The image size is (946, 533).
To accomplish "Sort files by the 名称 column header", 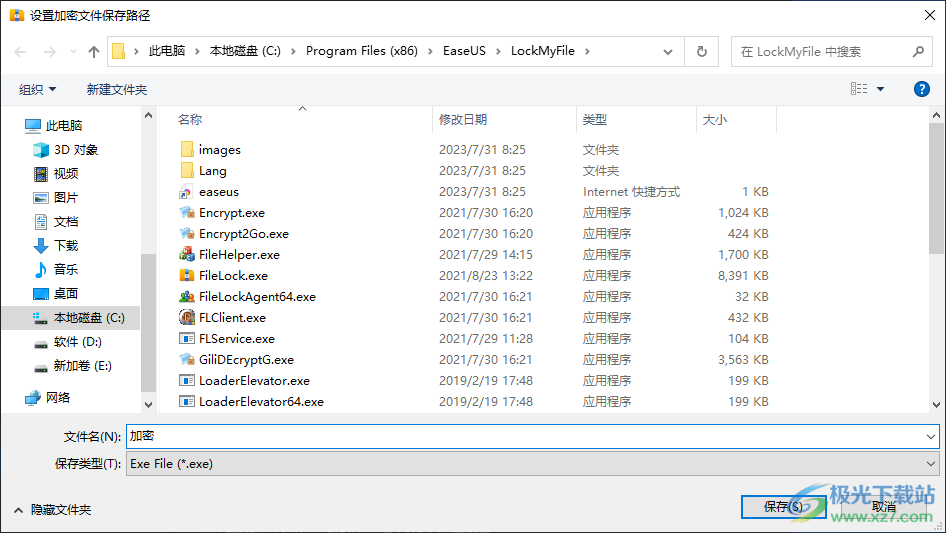I will click(190, 120).
